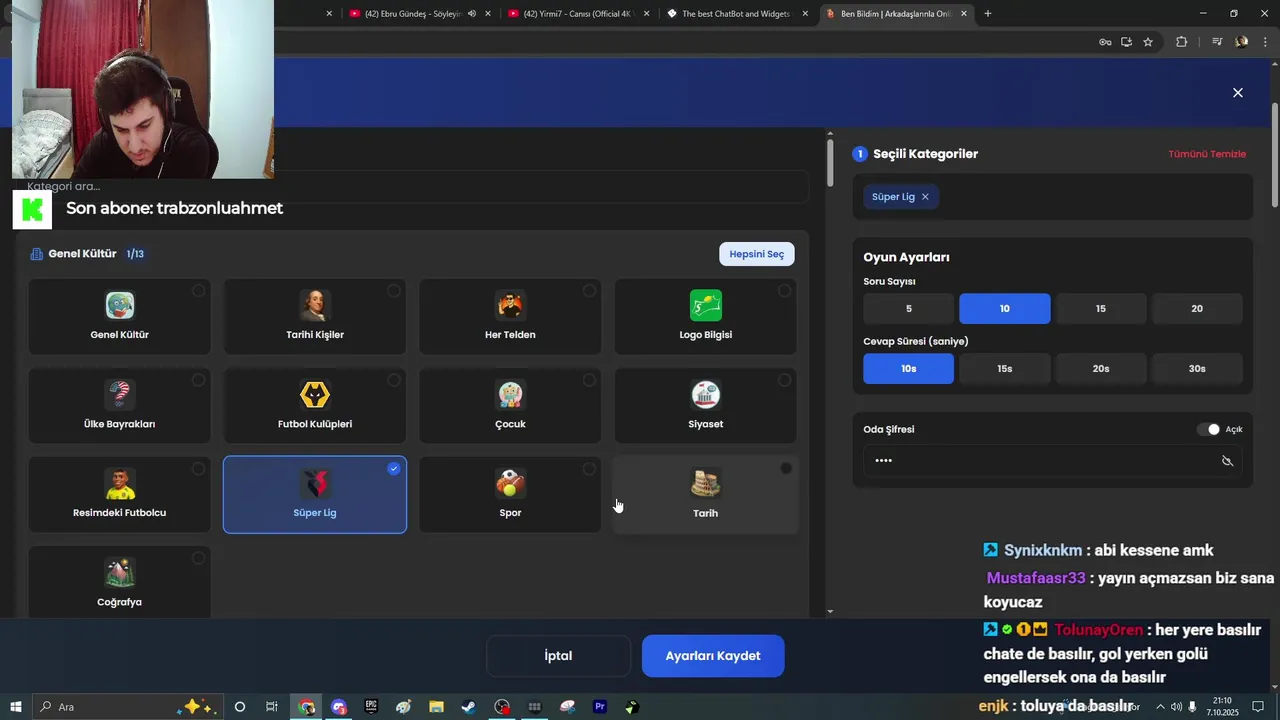This screenshot has width=1280, height=720.
Task: Choose the Her Telden category icon
Action: click(x=510, y=305)
